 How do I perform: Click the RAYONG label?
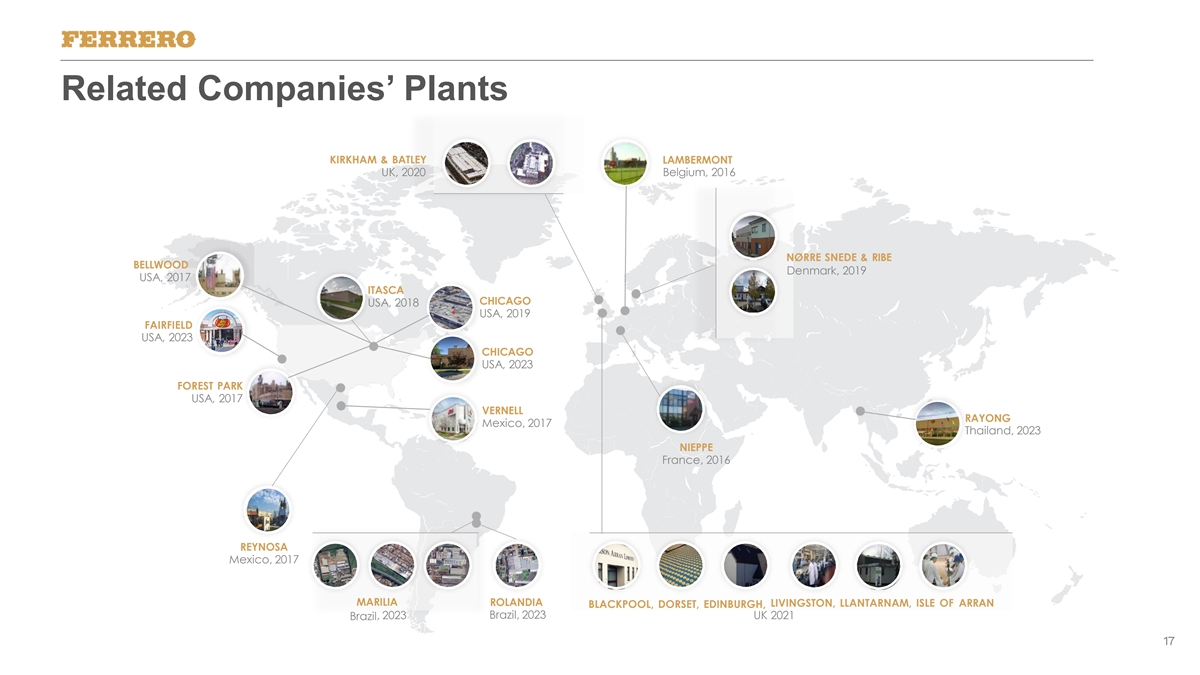point(987,418)
